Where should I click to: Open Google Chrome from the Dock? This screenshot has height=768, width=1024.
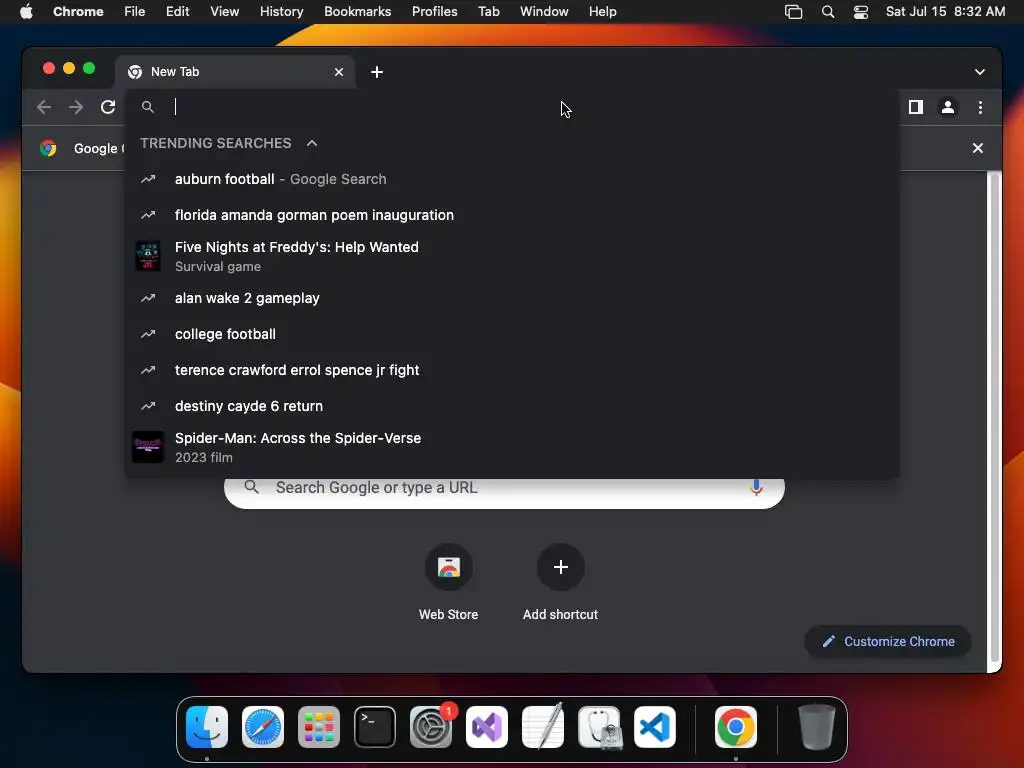click(x=736, y=727)
